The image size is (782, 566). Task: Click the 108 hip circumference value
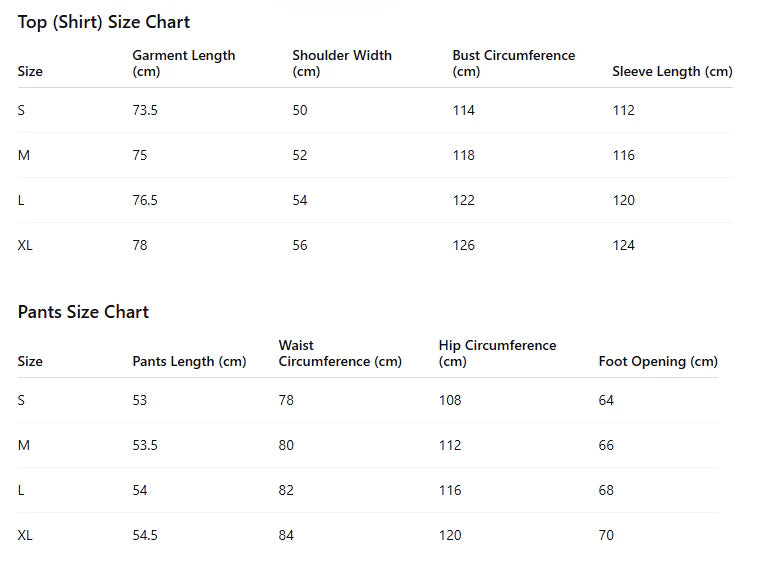pos(450,400)
